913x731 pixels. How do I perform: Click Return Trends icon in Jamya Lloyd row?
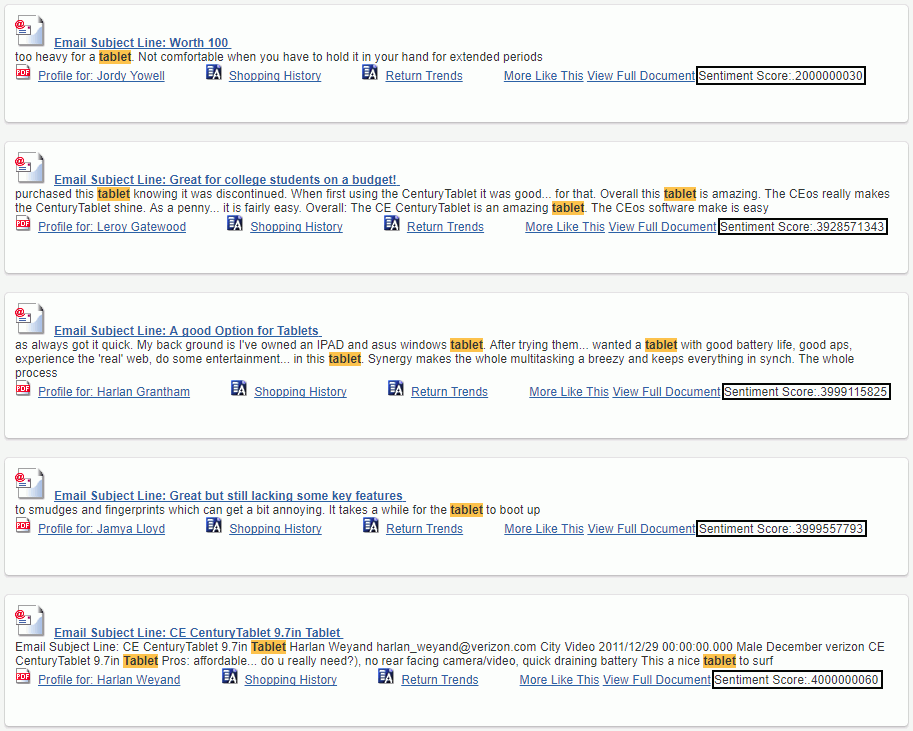pyautogui.click(x=371, y=526)
